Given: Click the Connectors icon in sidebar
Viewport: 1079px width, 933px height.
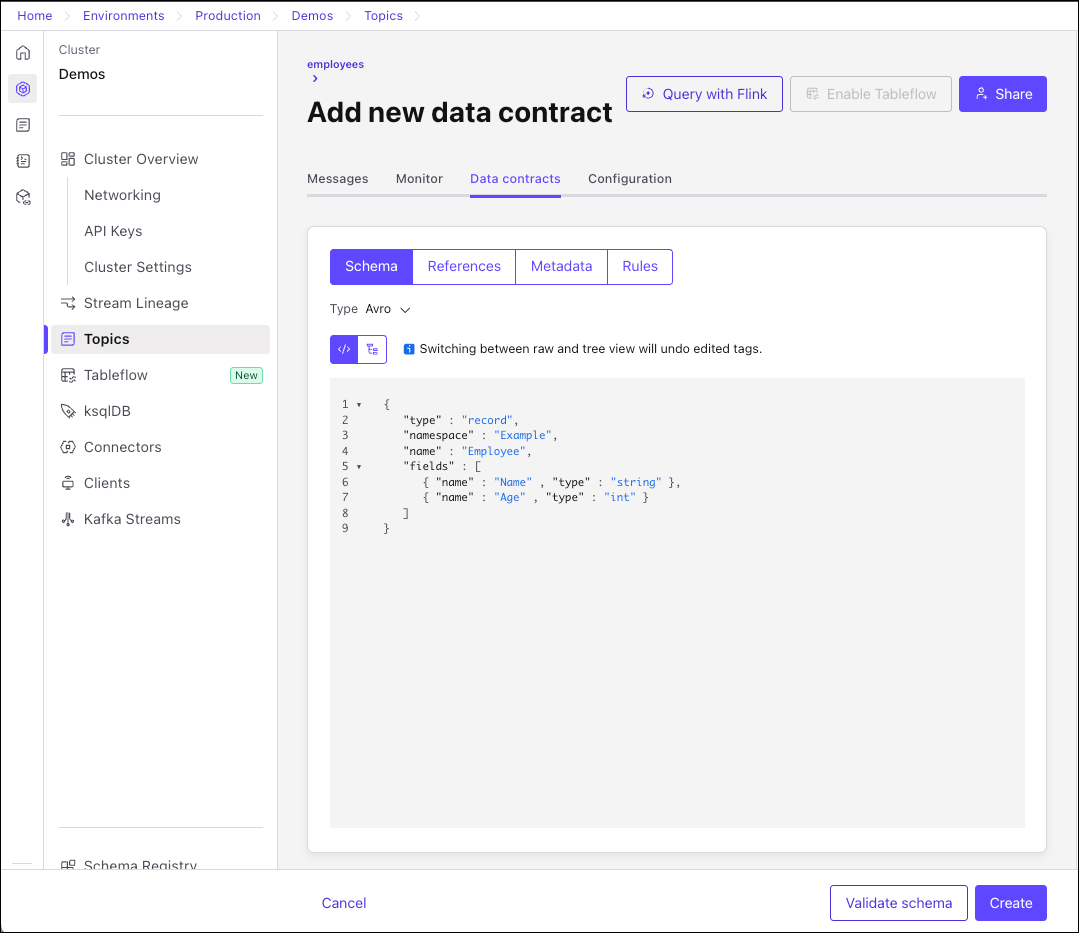Looking at the screenshot, I should point(68,447).
